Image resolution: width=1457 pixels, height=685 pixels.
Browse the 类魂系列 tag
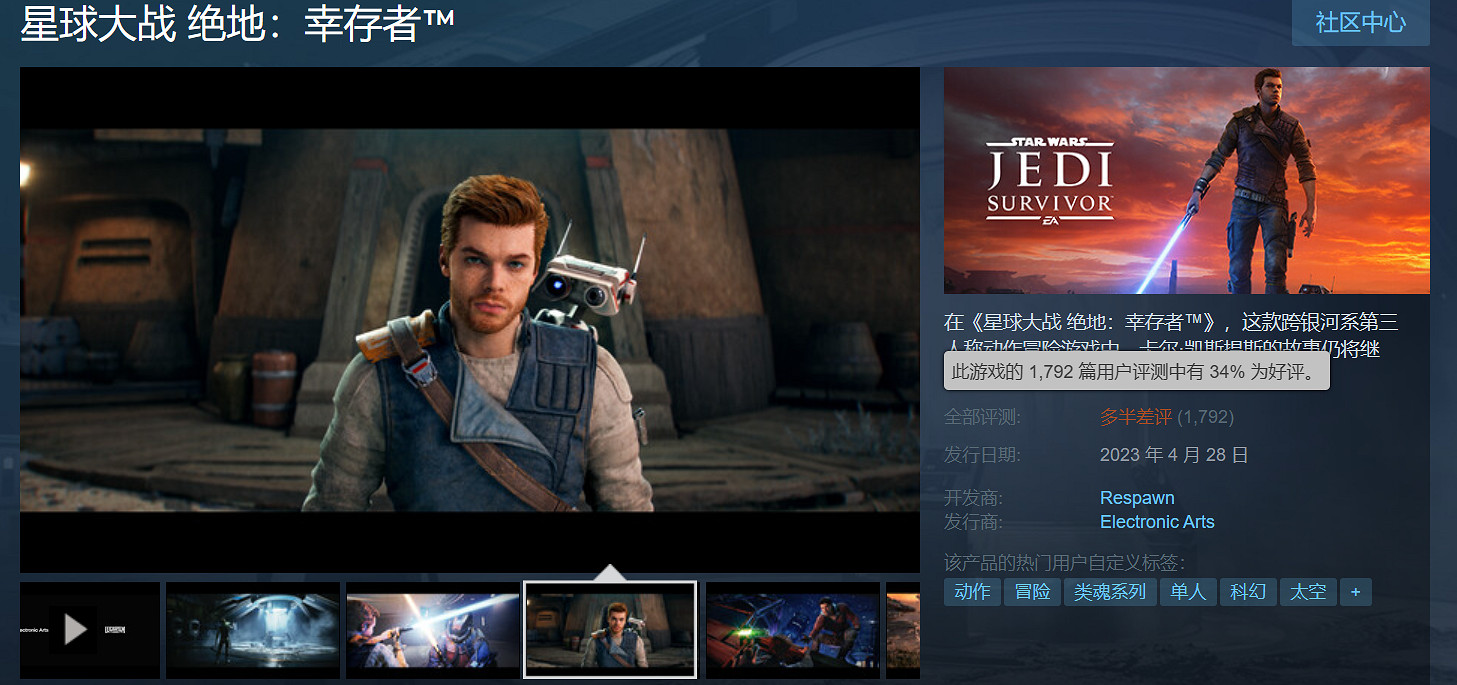coord(1109,592)
